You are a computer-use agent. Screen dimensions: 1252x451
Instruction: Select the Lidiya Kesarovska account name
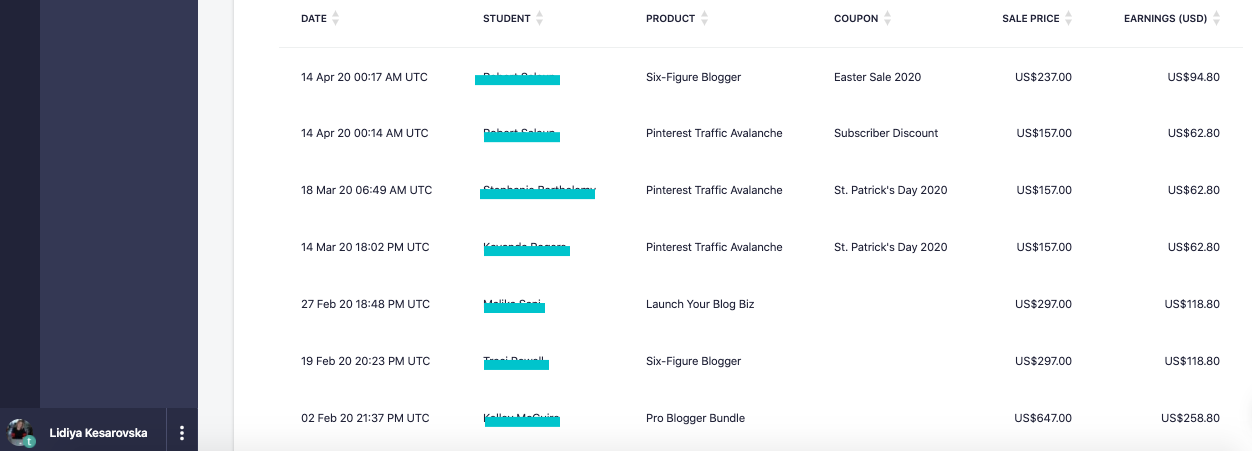tap(98, 433)
